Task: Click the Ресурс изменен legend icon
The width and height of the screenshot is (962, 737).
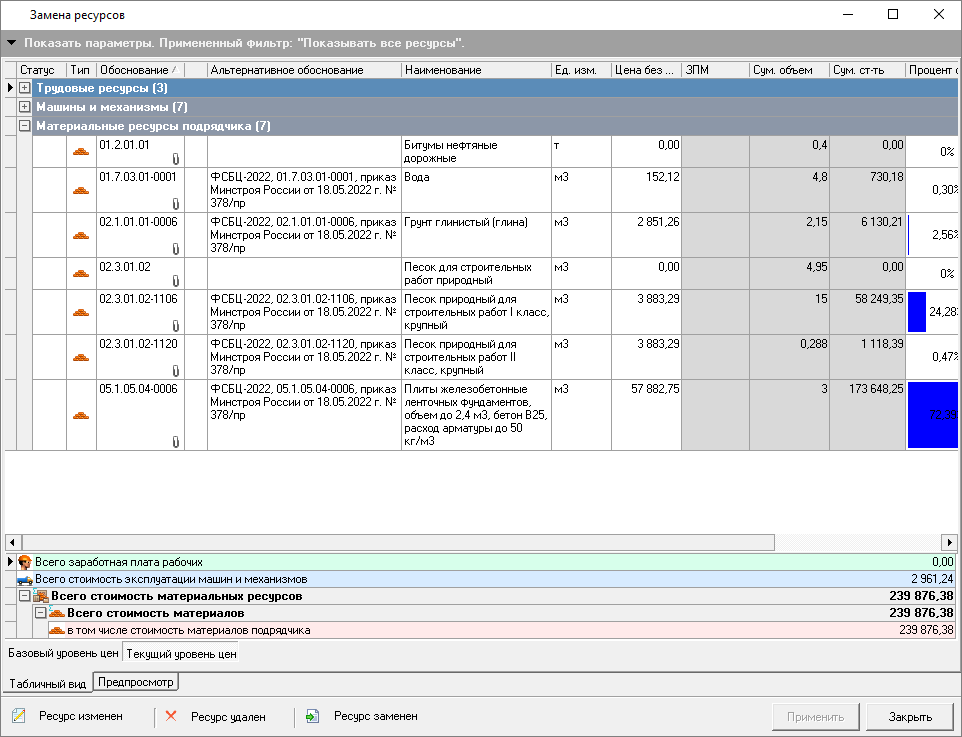Action: point(19,716)
